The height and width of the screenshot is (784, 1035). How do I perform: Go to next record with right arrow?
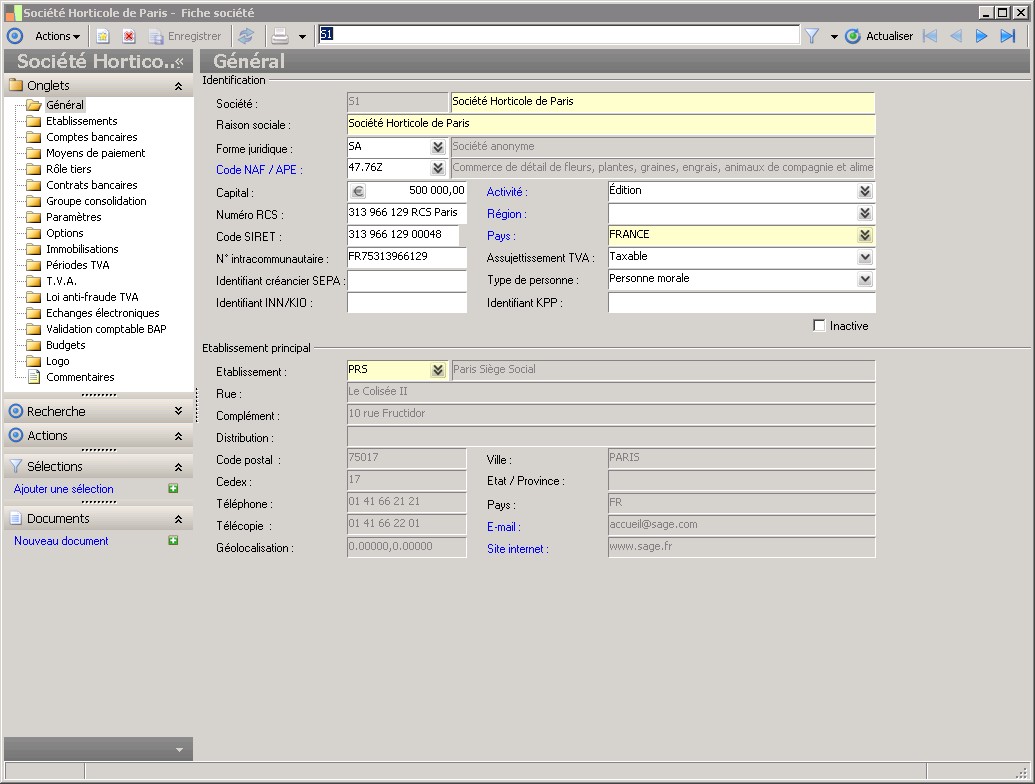tap(982, 36)
